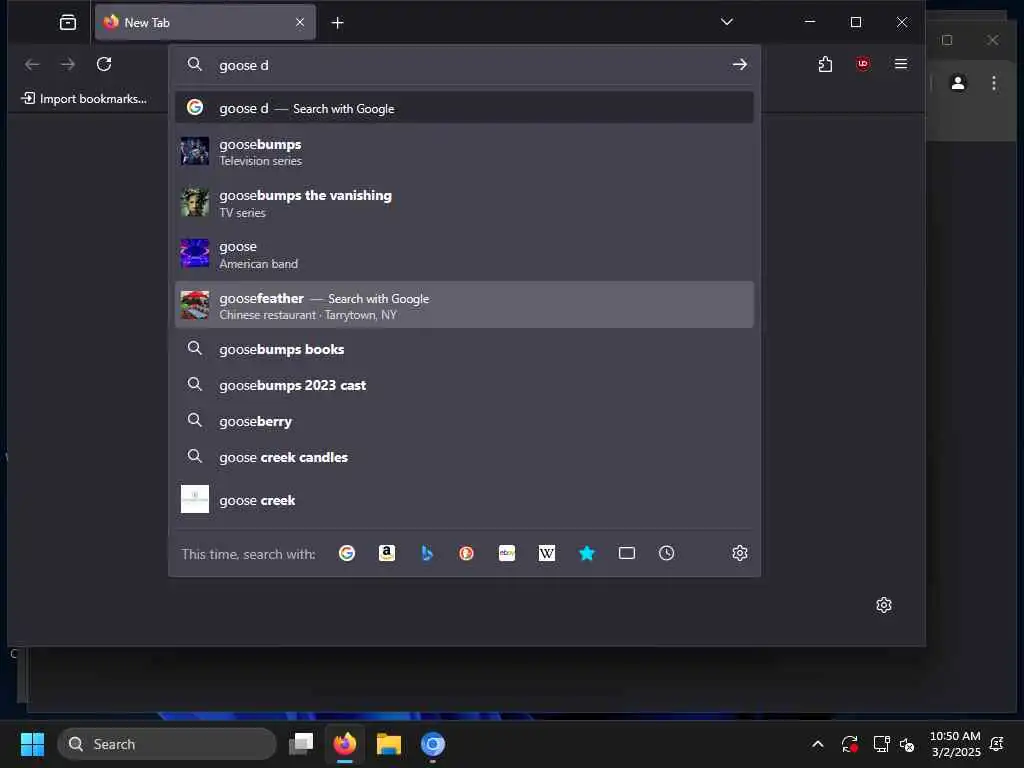The height and width of the screenshot is (768, 1024).
Task: Open Firefox View icon
Action: tap(68, 23)
